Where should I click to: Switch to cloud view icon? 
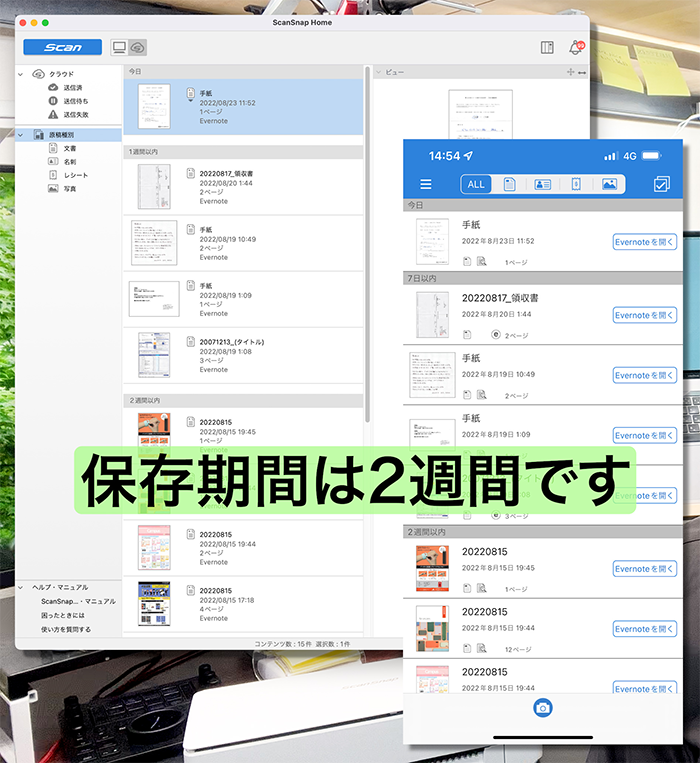coord(138,47)
